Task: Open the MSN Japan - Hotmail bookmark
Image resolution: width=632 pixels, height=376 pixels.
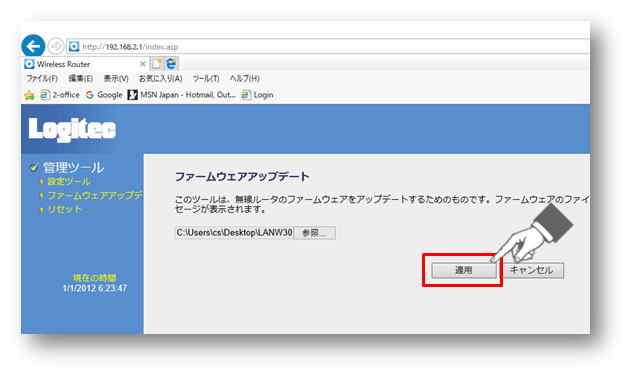Action: click(x=181, y=95)
